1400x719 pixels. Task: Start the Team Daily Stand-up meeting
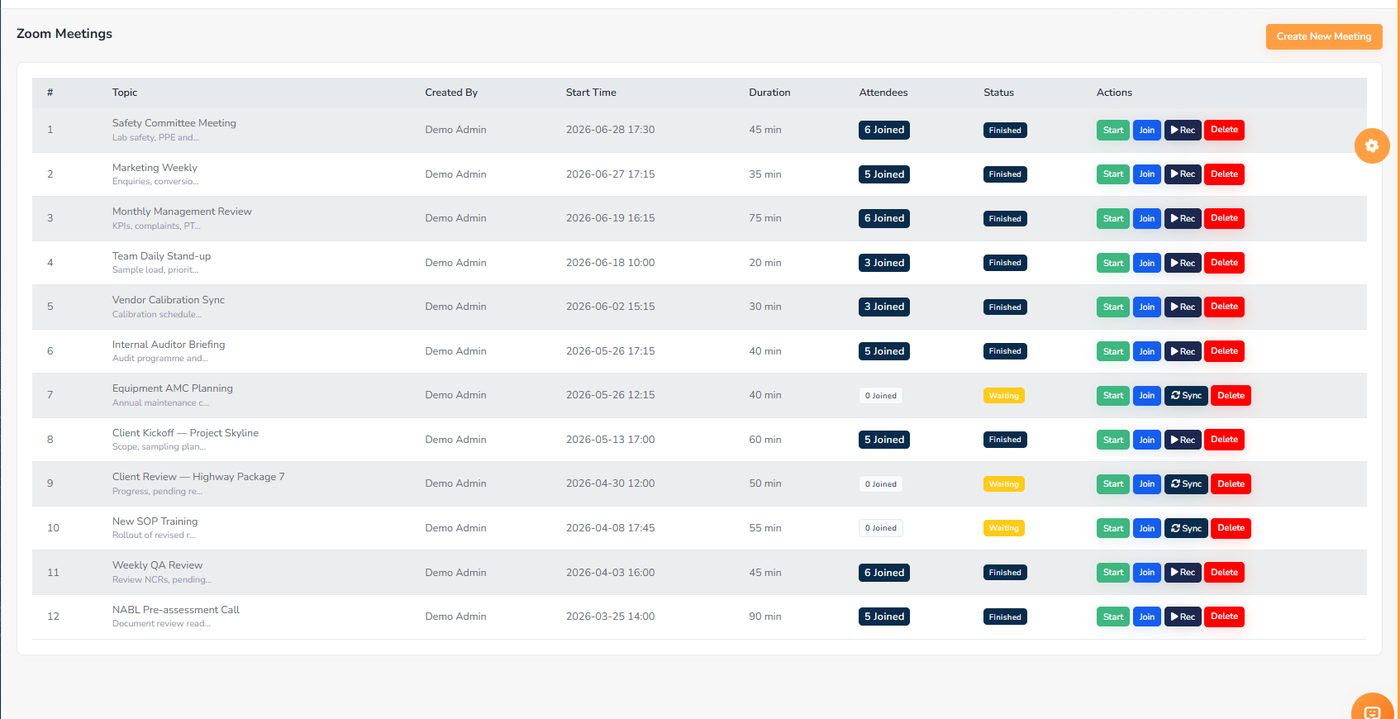[x=1113, y=263]
